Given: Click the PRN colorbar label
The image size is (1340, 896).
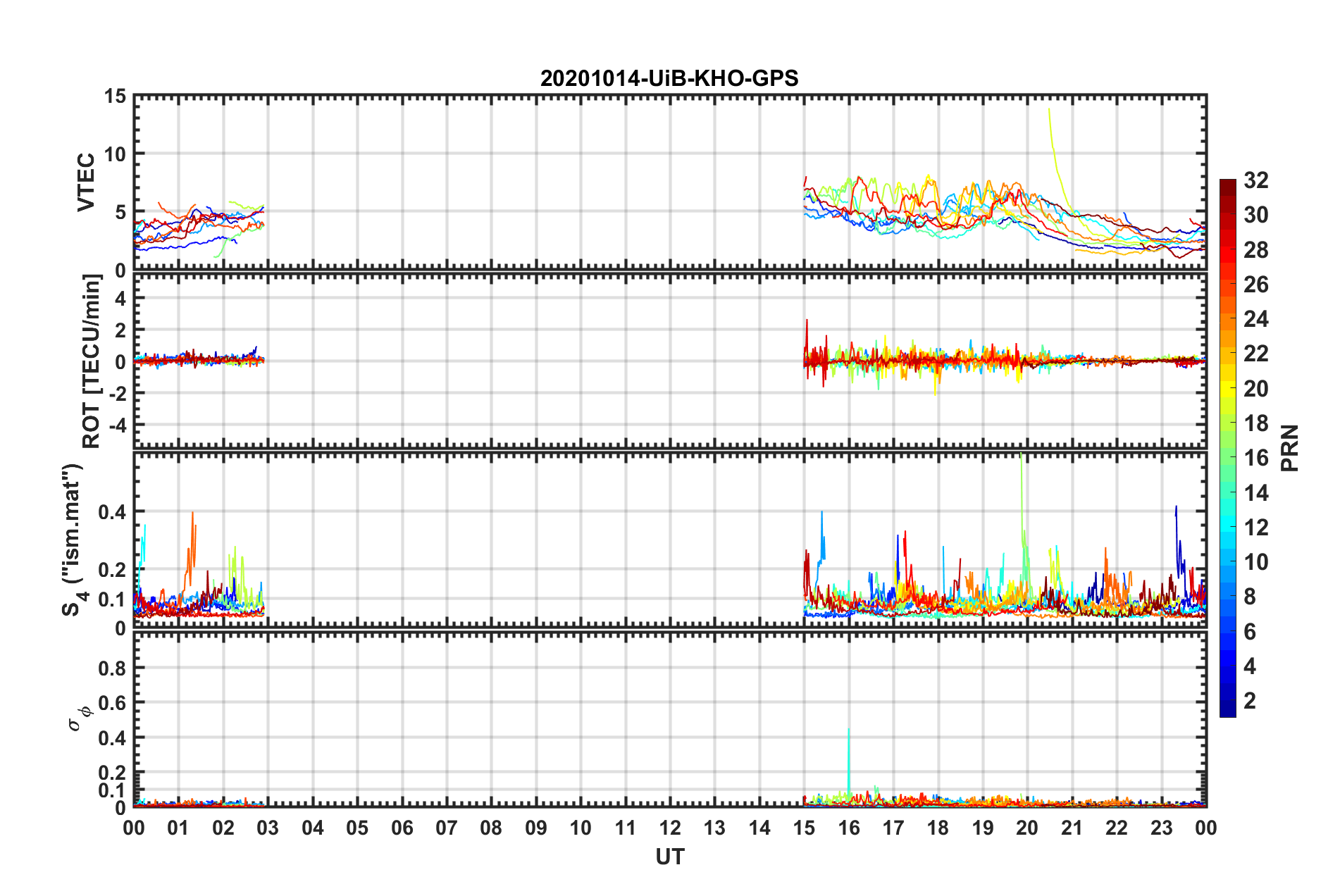Looking at the screenshot, I should point(1290,448).
